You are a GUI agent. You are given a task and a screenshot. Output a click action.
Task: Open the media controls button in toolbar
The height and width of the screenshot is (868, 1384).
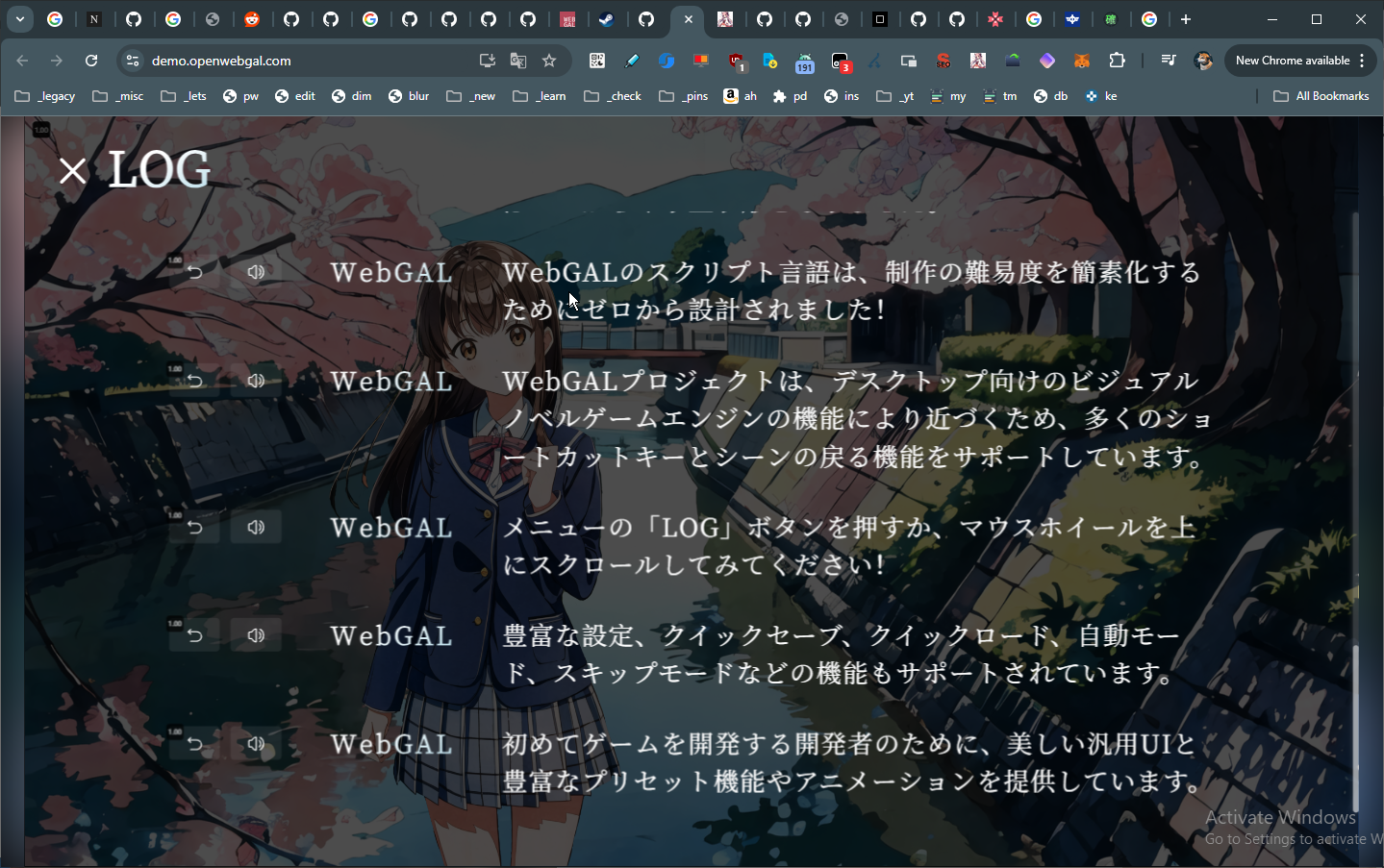pyautogui.click(x=1168, y=61)
